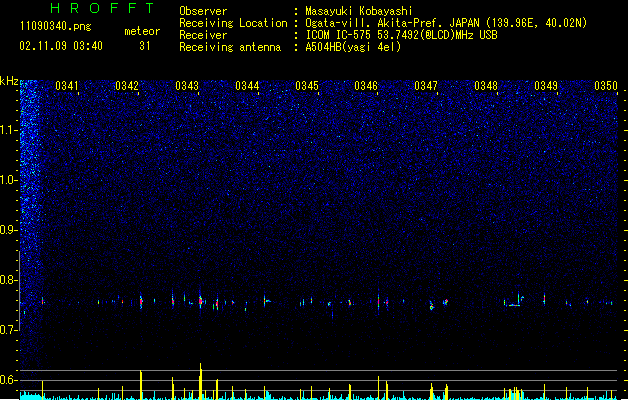
Task: Click the 0.6 kHz frequency label
Action: (8, 380)
